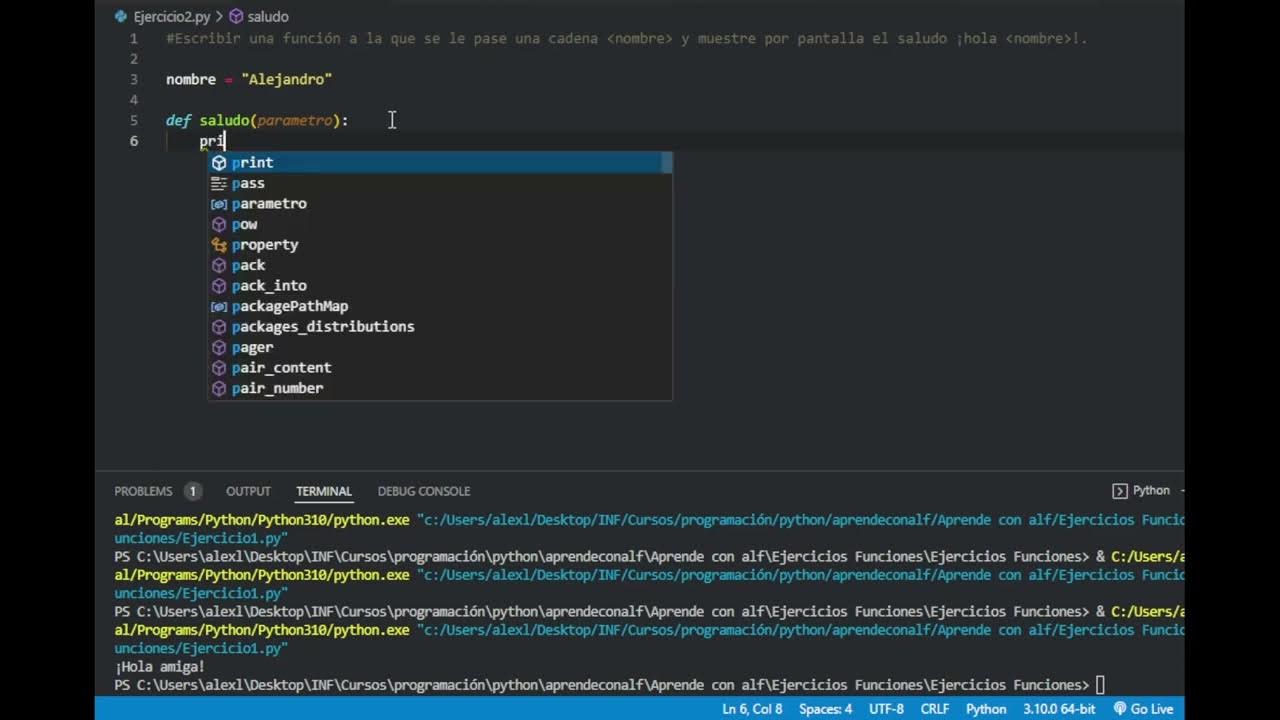Click the parametro argument on line 5

294,120
